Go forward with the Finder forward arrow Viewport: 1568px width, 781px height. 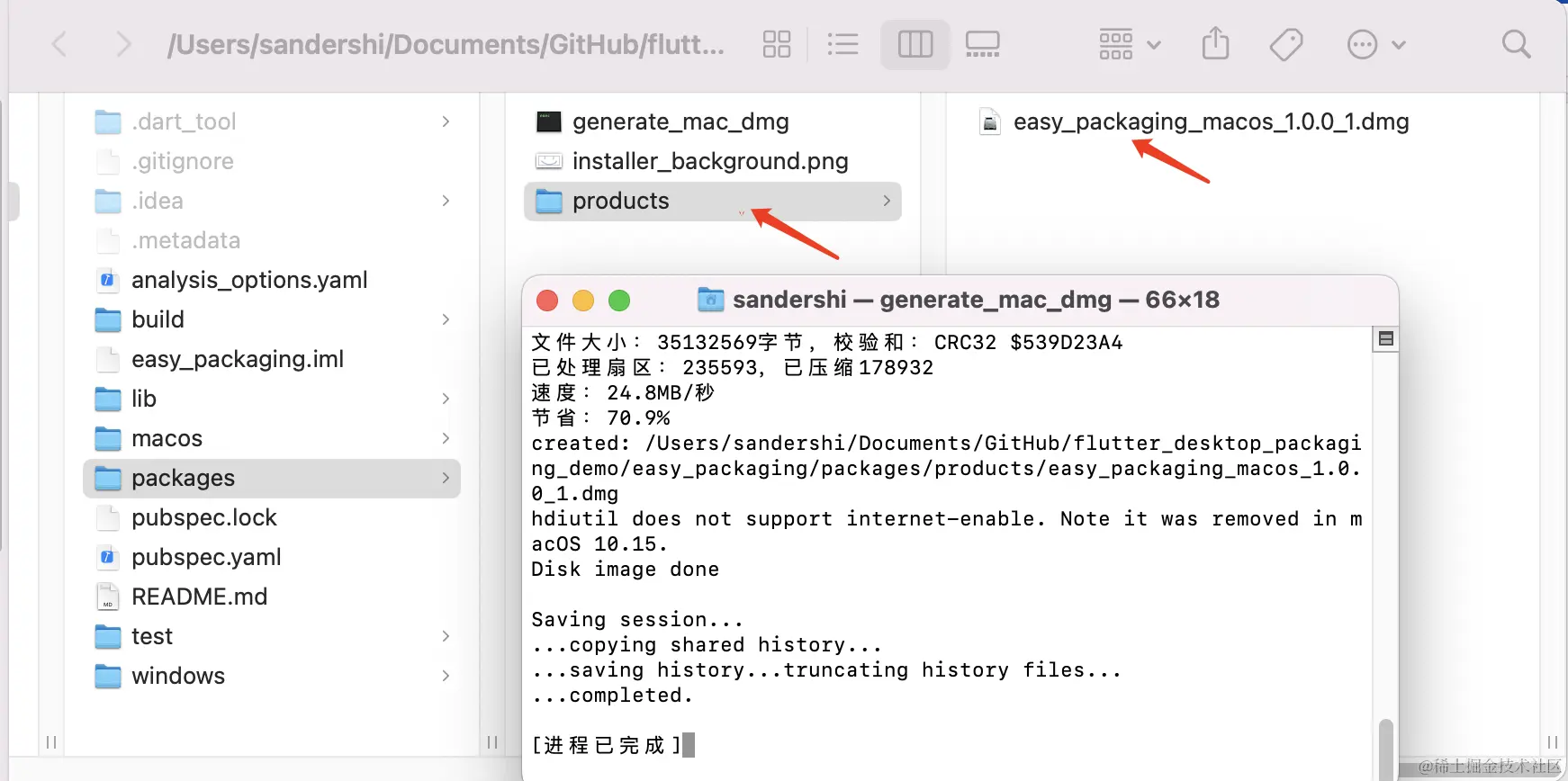pyautogui.click(x=123, y=44)
